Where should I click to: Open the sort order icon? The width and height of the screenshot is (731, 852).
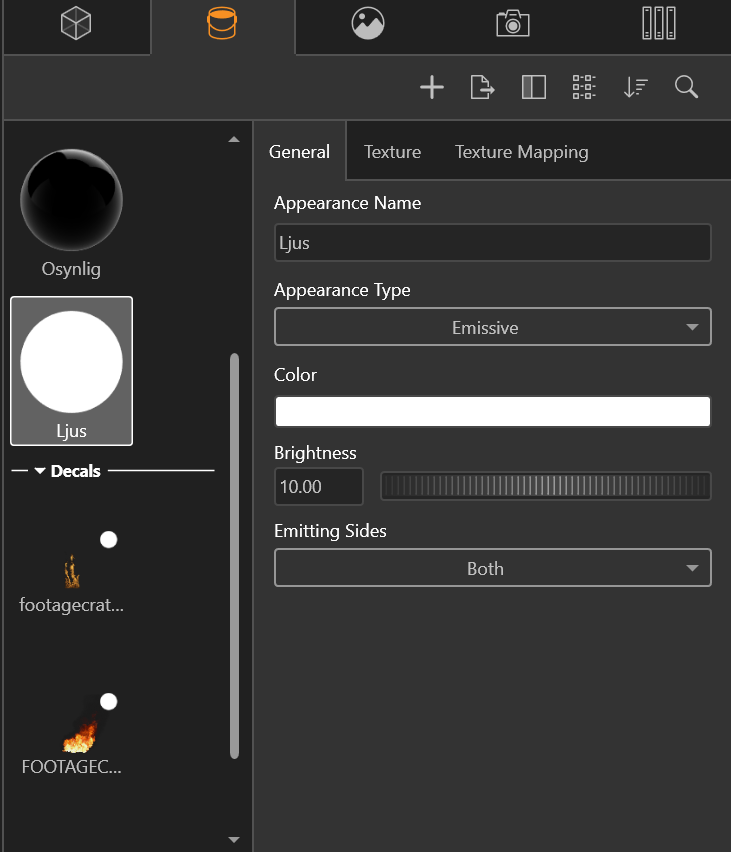[635, 88]
